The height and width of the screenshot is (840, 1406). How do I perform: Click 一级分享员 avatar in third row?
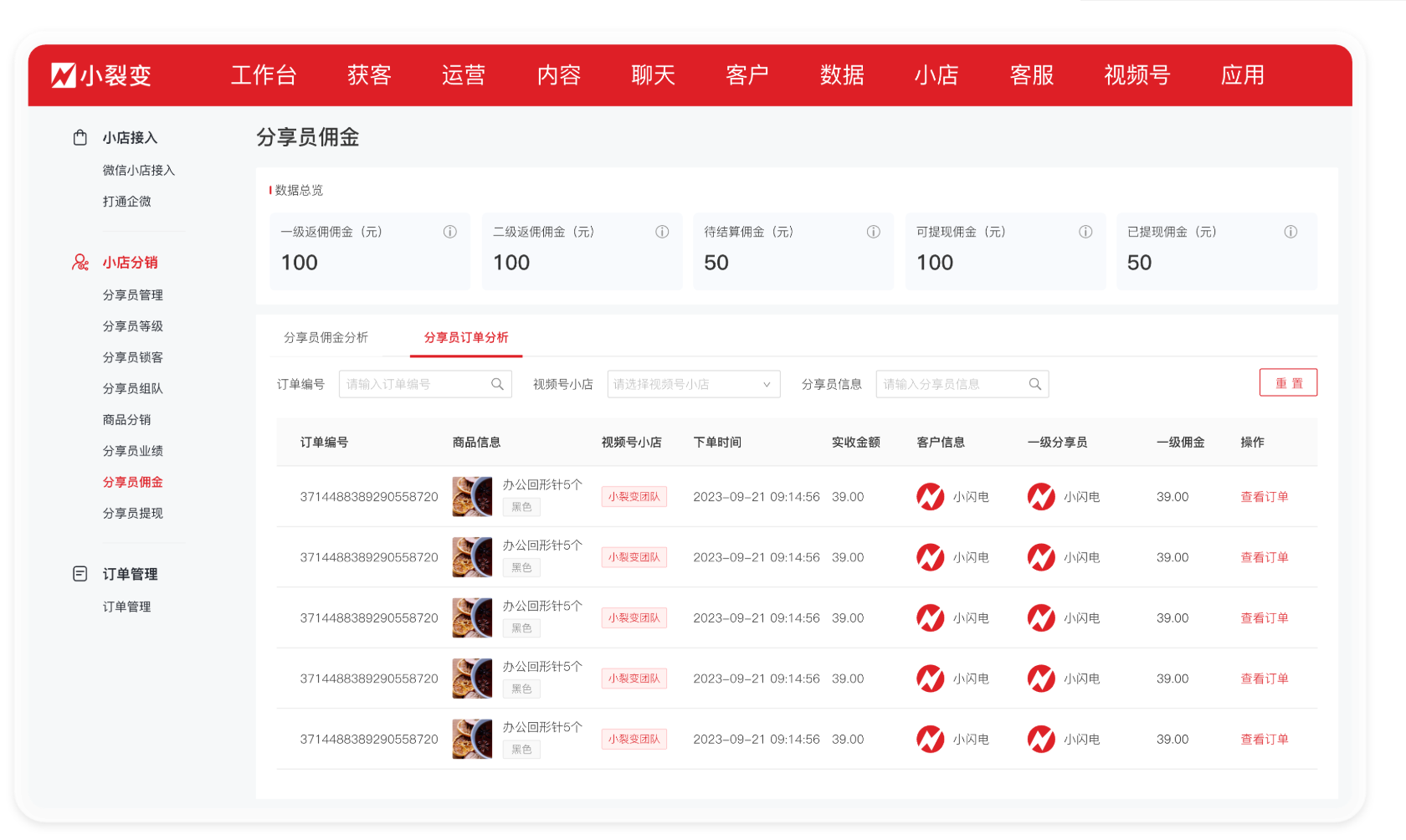(1041, 617)
